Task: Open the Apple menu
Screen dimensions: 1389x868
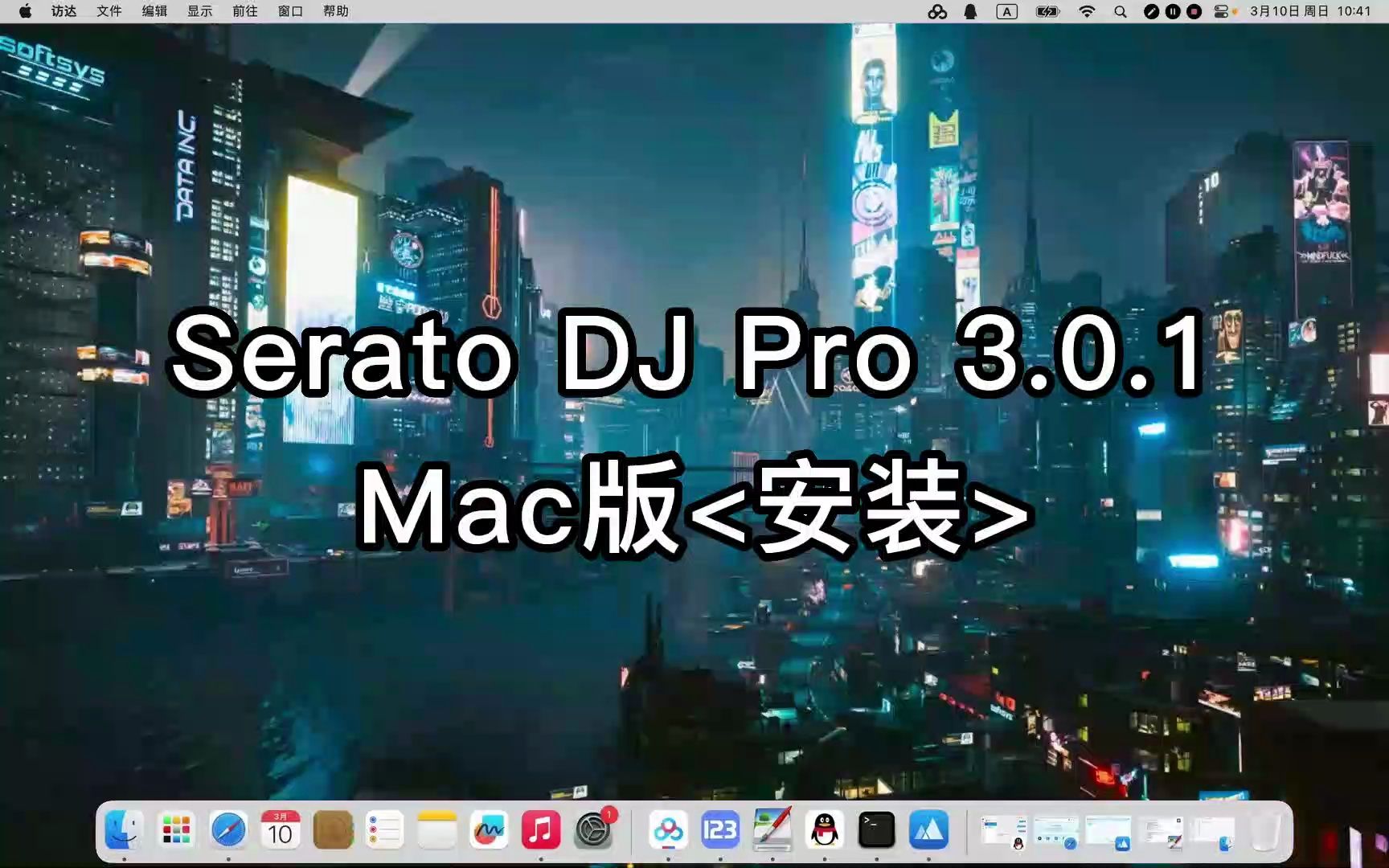Action: pyautogui.click(x=25, y=11)
